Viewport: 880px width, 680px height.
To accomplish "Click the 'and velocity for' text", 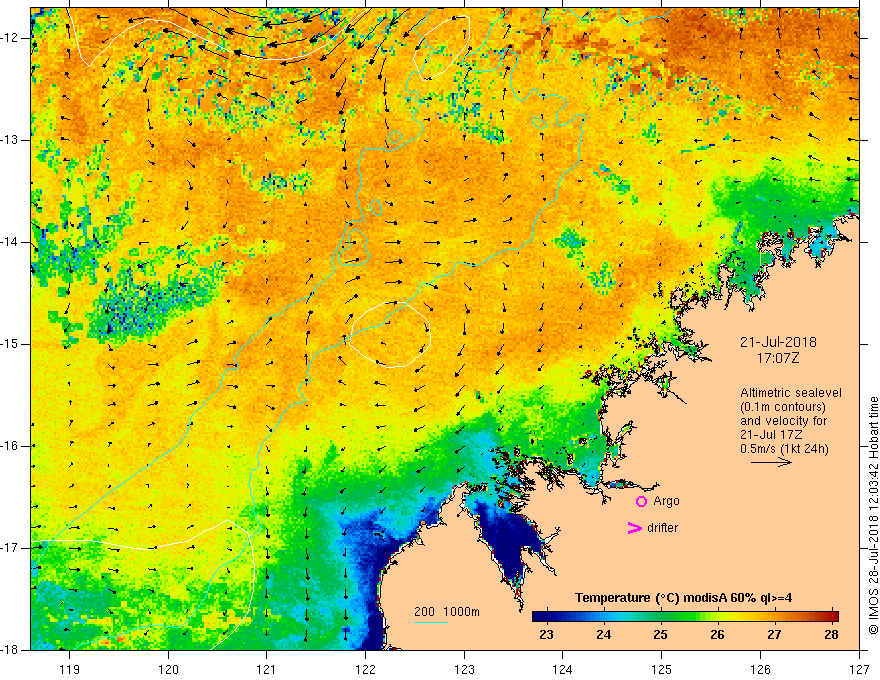I will (783, 421).
